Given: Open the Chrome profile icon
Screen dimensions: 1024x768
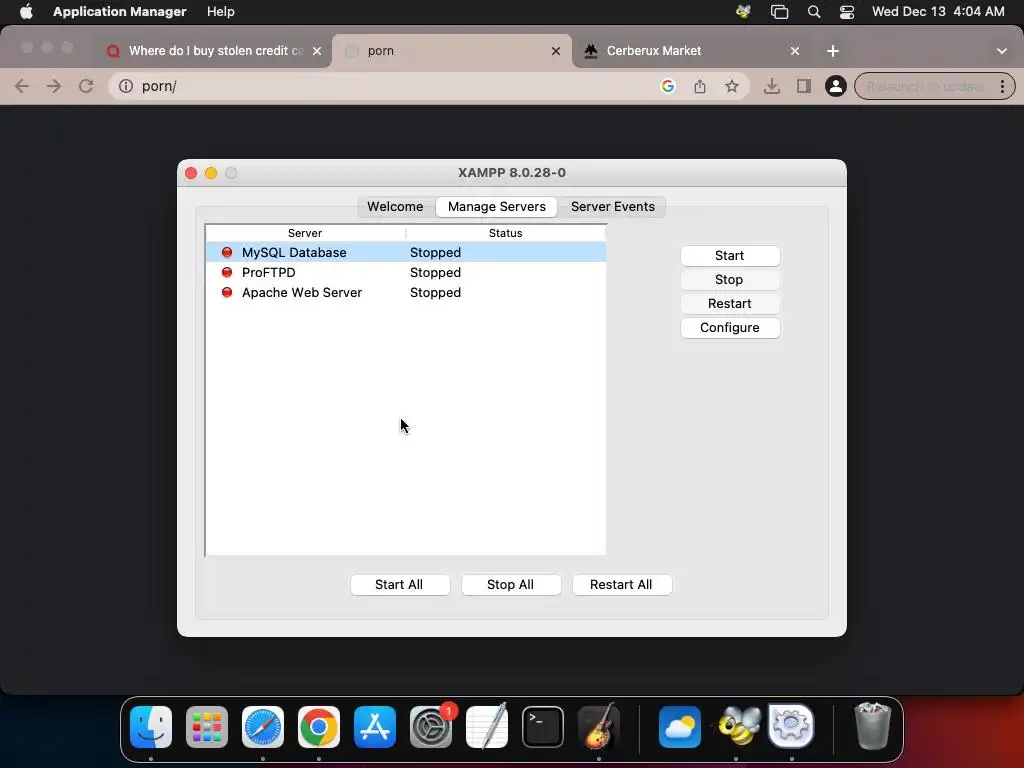Looking at the screenshot, I should click(x=835, y=86).
